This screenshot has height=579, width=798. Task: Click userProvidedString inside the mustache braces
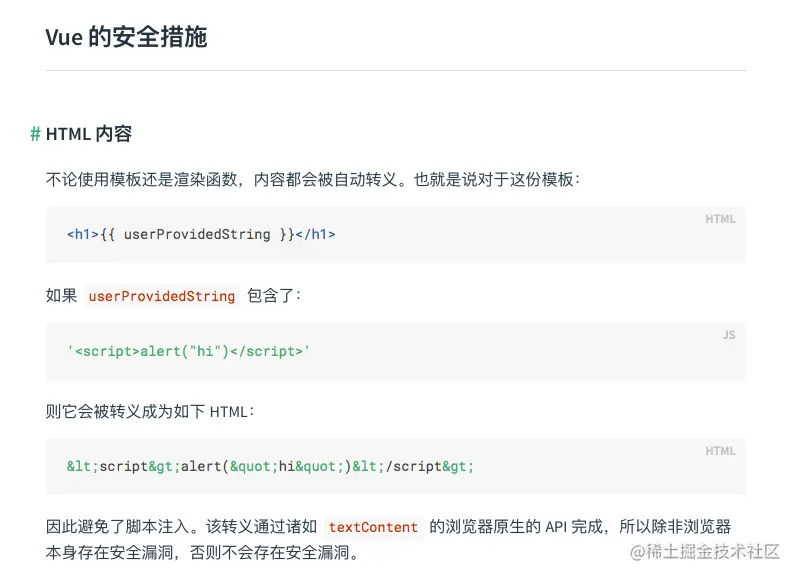pyautogui.click(x=197, y=235)
